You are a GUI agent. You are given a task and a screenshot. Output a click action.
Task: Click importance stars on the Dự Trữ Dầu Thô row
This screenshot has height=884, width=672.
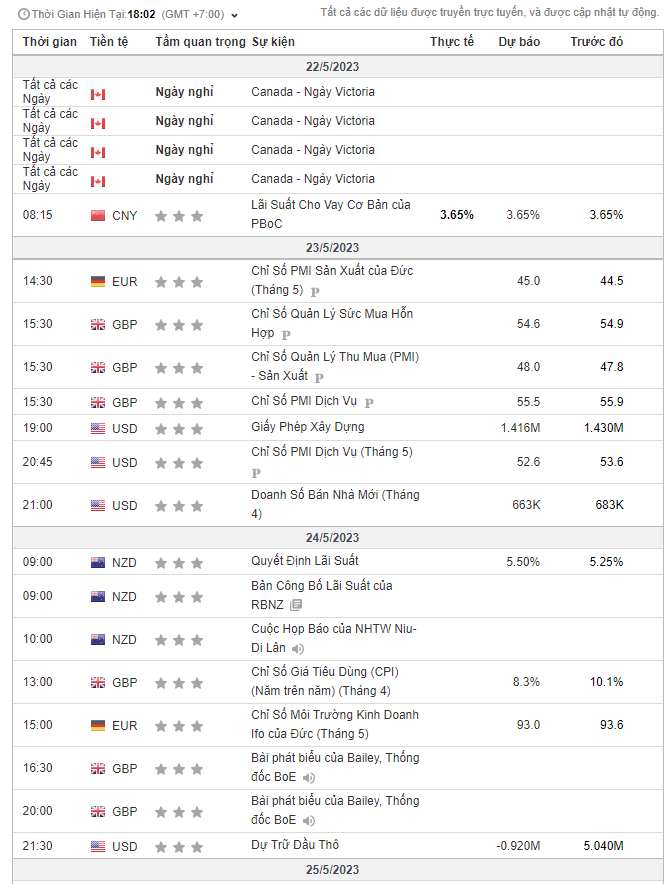coord(179,846)
